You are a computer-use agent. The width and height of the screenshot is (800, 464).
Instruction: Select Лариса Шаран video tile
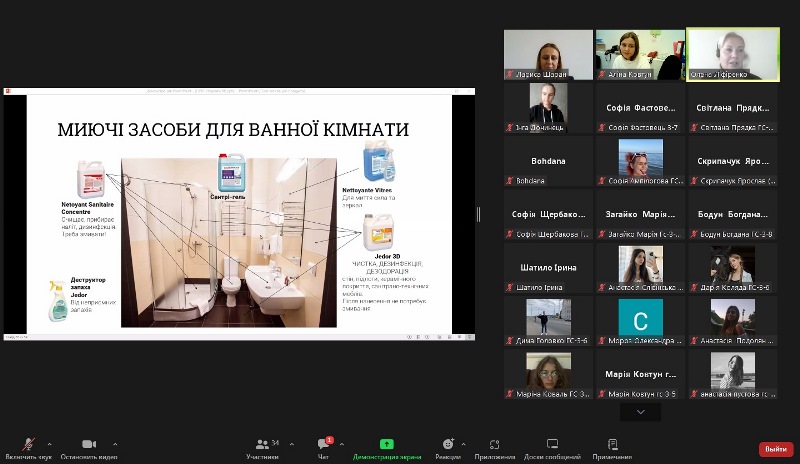pyautogui.click(x=548, y=55)
